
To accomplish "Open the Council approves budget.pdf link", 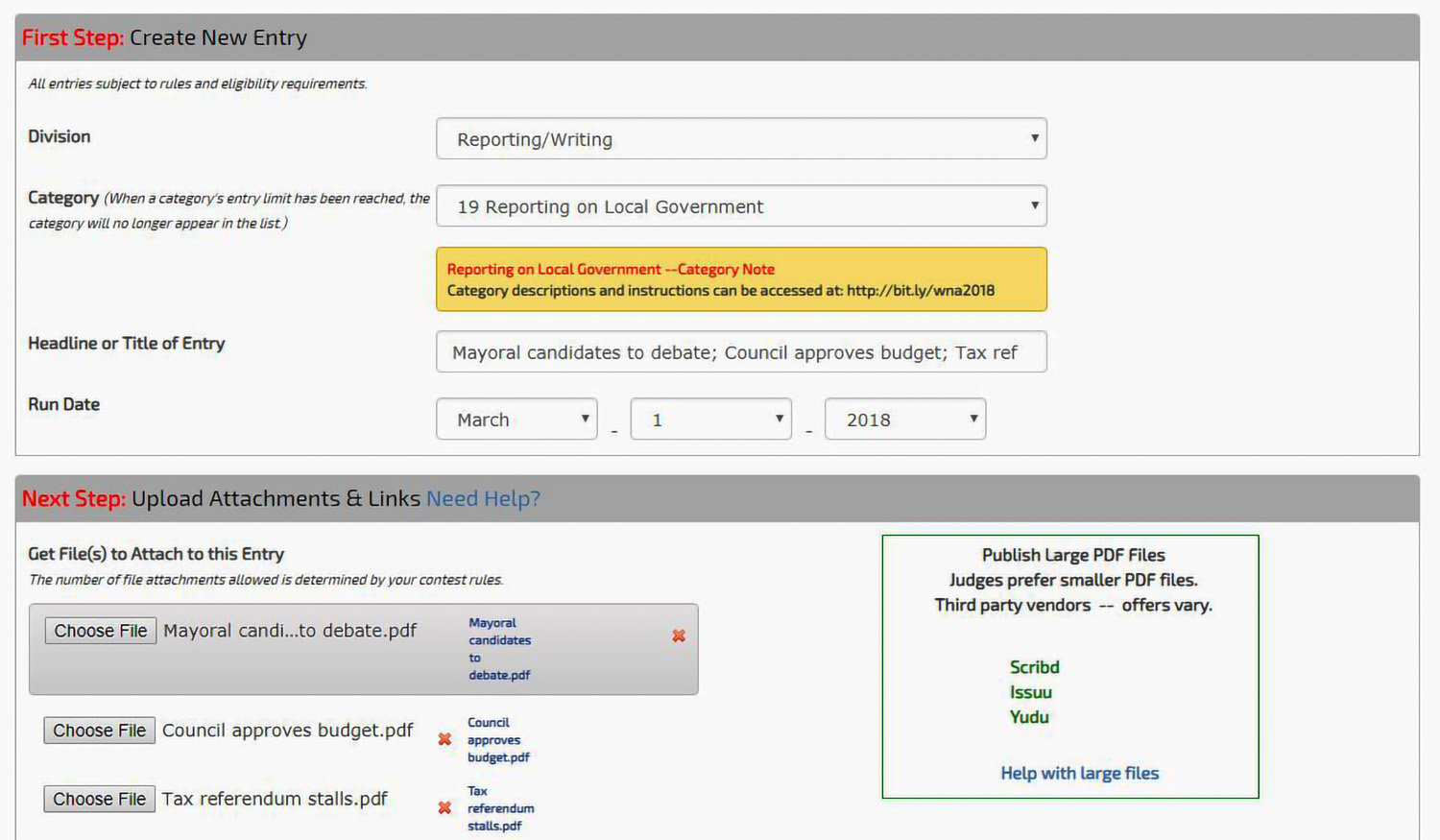I will click(x=498, y=739).
